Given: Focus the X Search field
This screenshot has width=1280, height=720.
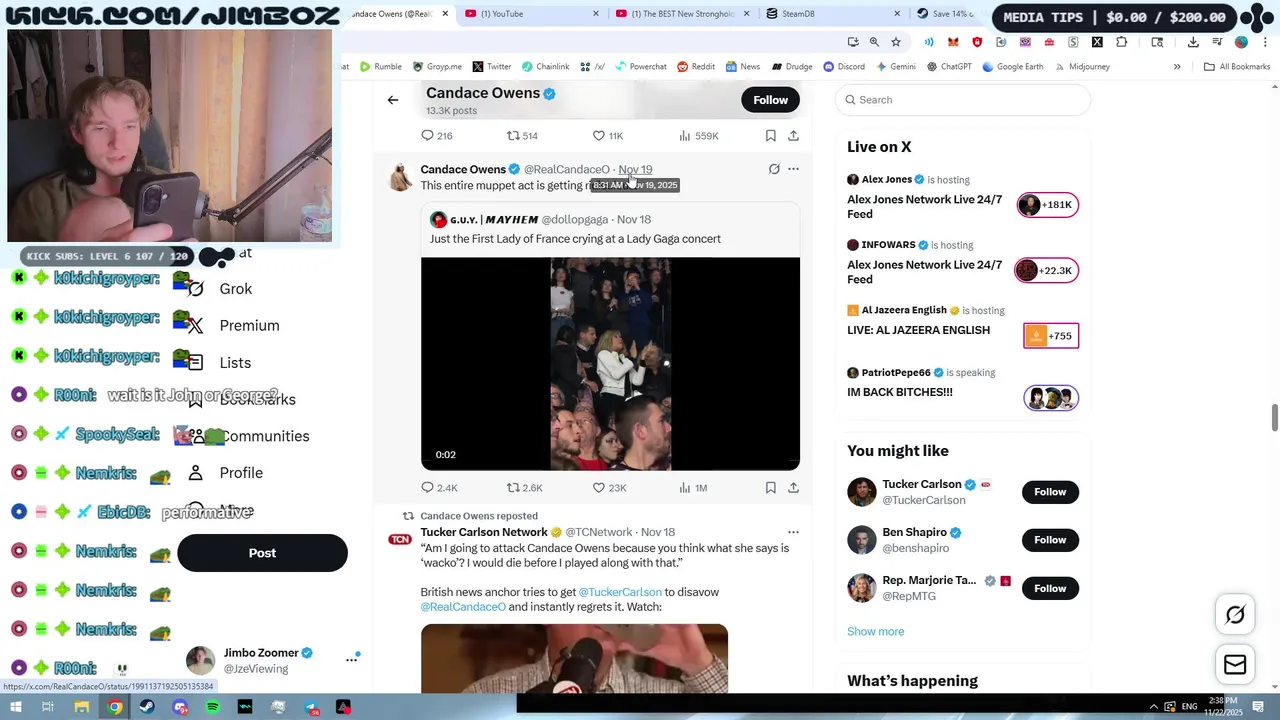Looking at the screenshot, I should pyautogui.click(x=963, y=100).
